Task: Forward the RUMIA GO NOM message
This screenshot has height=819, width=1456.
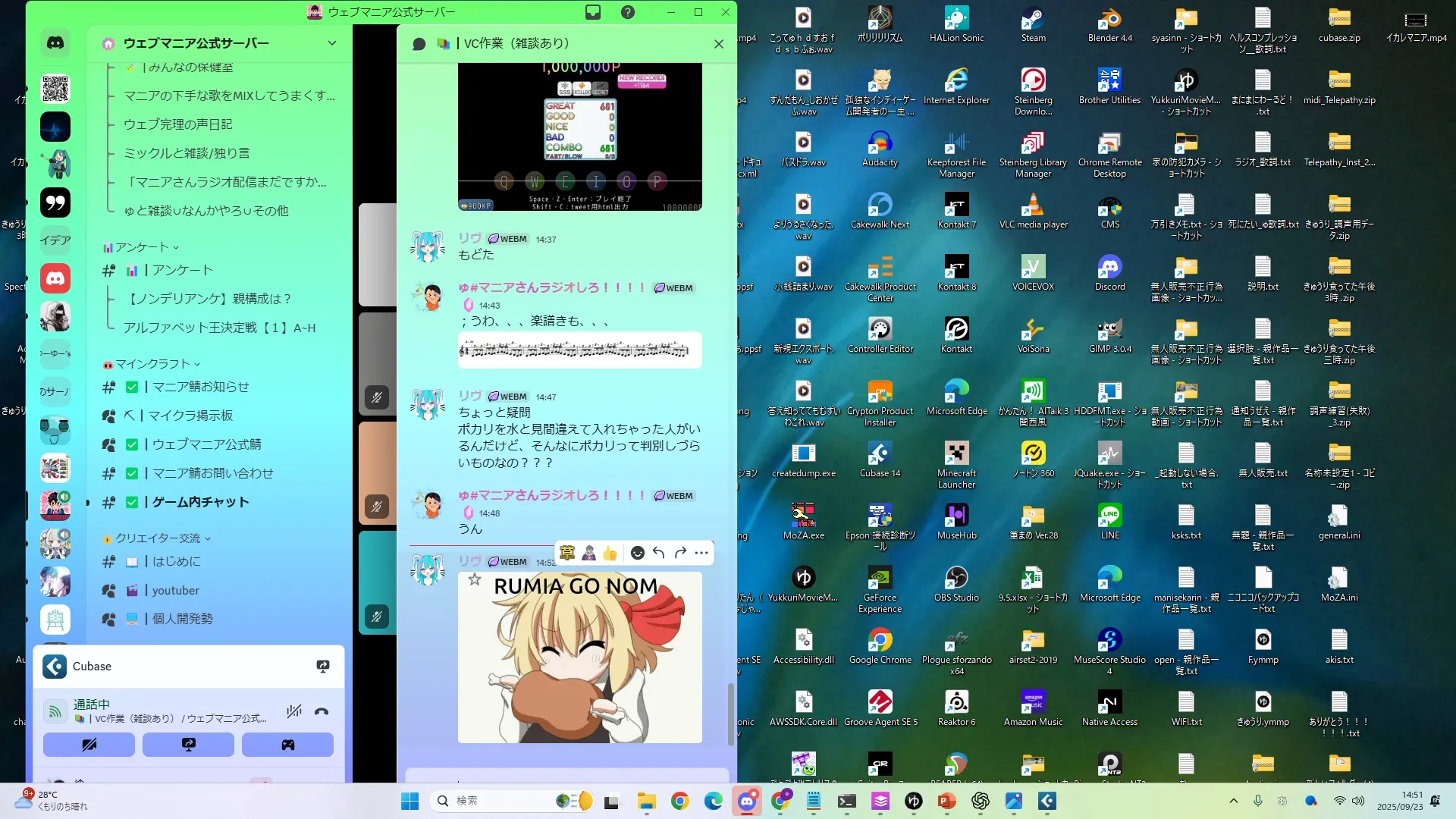Action: pyautogui.click(x=680, y=553)
